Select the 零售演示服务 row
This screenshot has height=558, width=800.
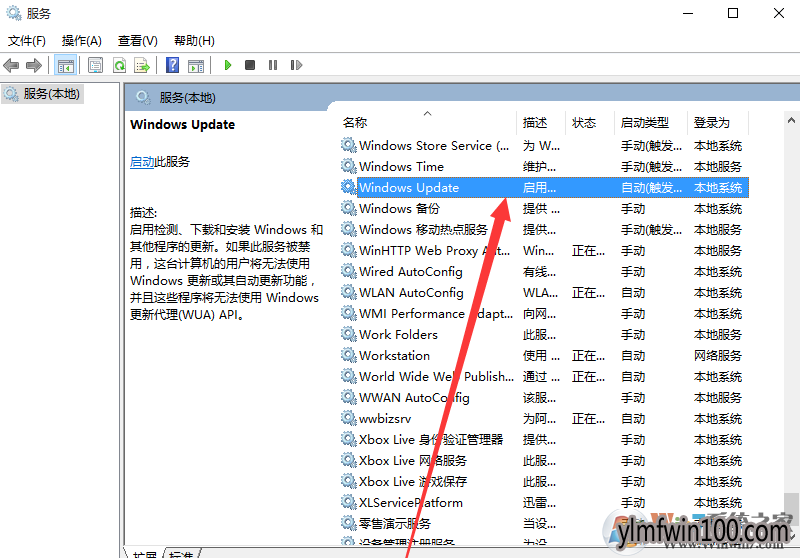click(544, 523)
